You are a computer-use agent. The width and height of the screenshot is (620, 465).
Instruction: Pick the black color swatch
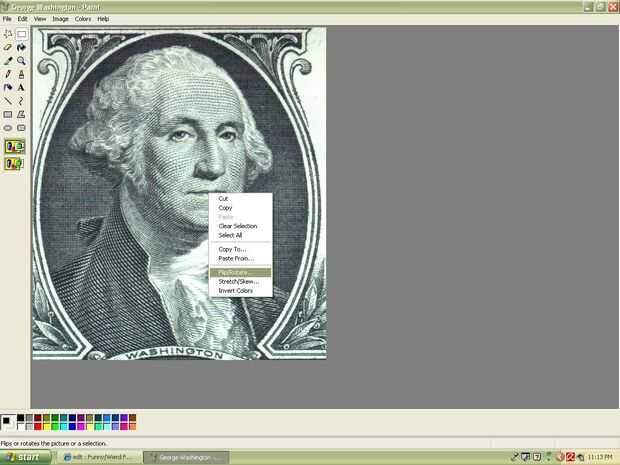pyautogui.click(x=21, y=418)
